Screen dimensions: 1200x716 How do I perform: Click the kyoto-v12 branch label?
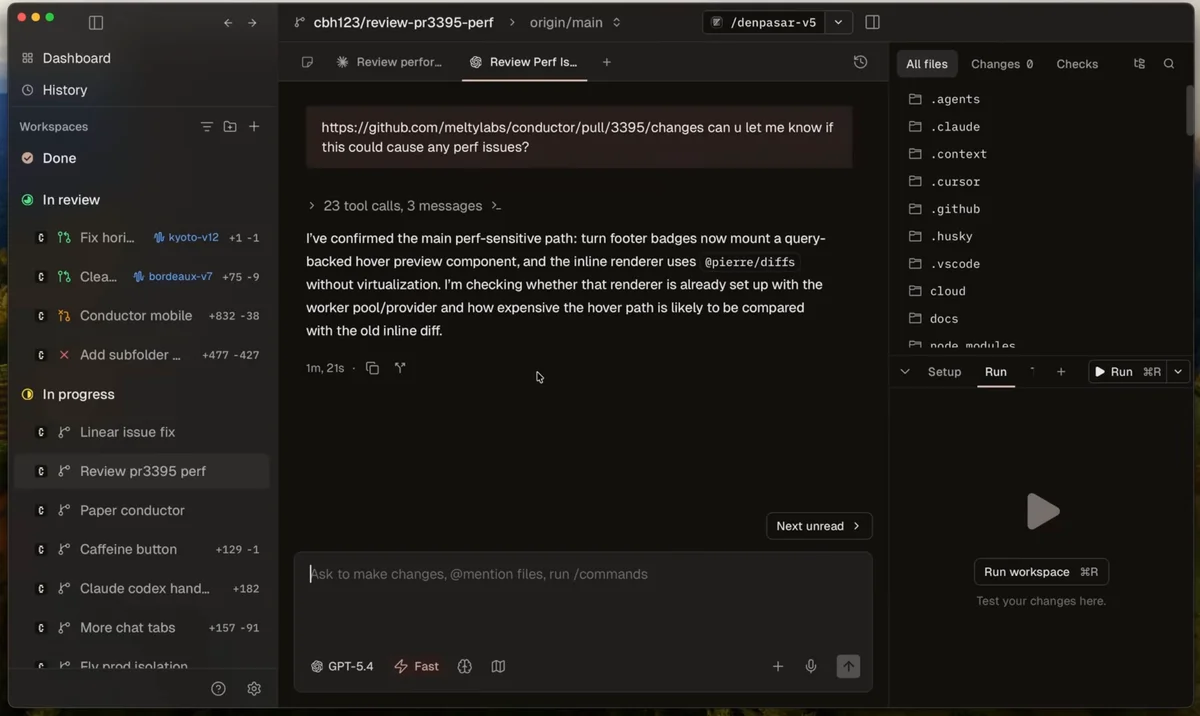click(186, 238)
